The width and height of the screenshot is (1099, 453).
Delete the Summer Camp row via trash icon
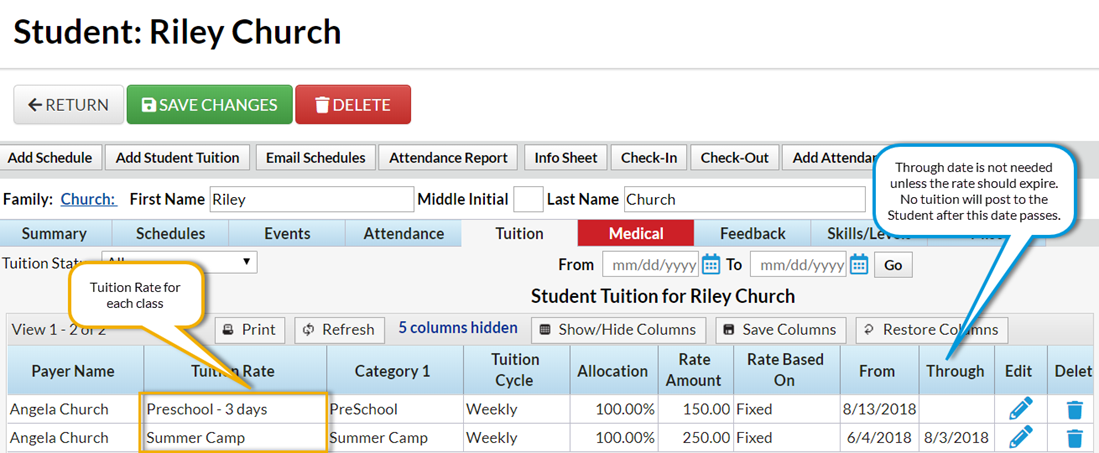coord(1074,437)
